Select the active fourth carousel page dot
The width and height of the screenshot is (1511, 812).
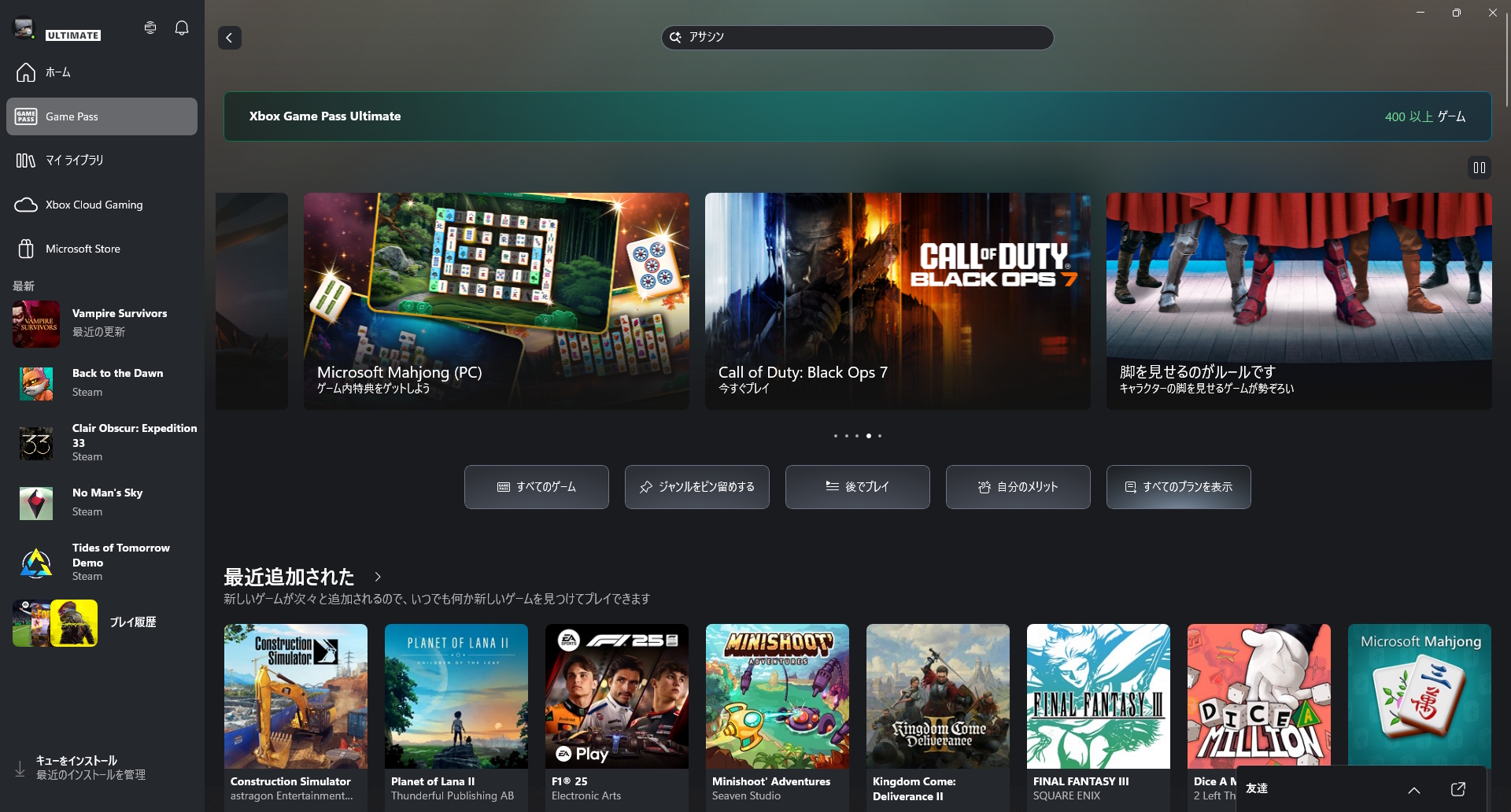pyautogui.click(x=869, y=436)
